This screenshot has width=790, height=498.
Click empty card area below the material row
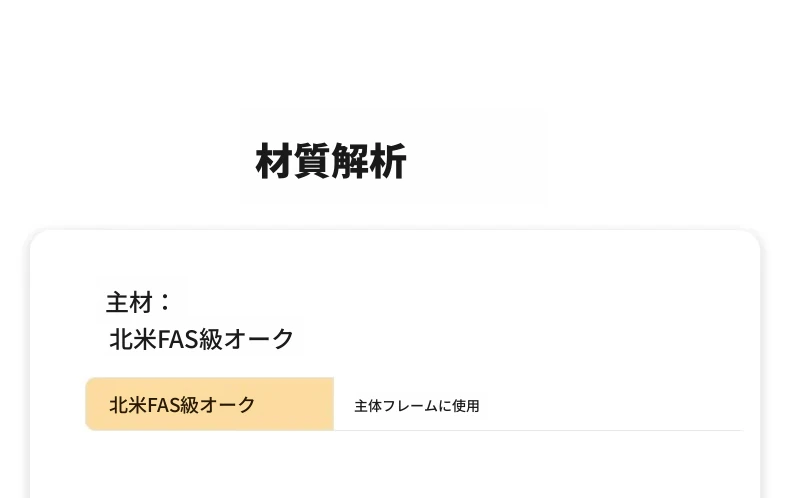(395, 466)
